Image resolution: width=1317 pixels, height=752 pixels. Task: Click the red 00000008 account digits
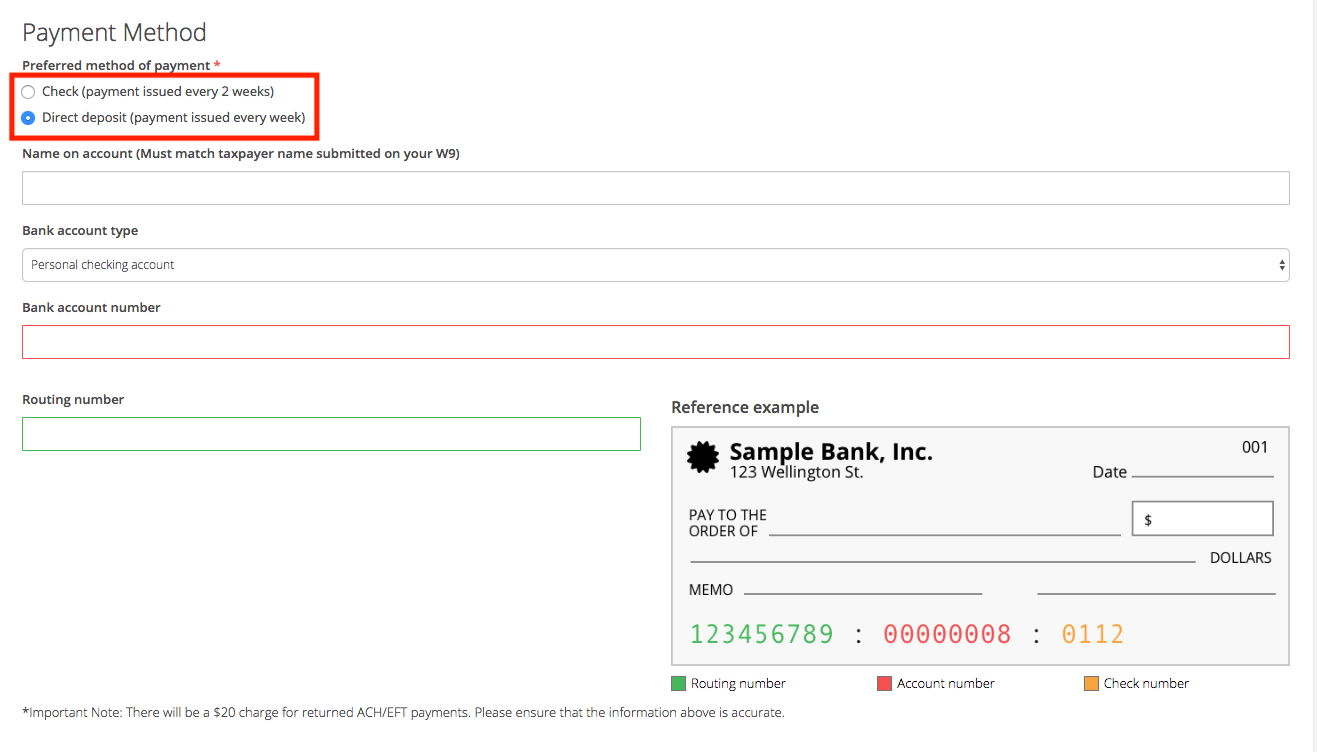947,634
